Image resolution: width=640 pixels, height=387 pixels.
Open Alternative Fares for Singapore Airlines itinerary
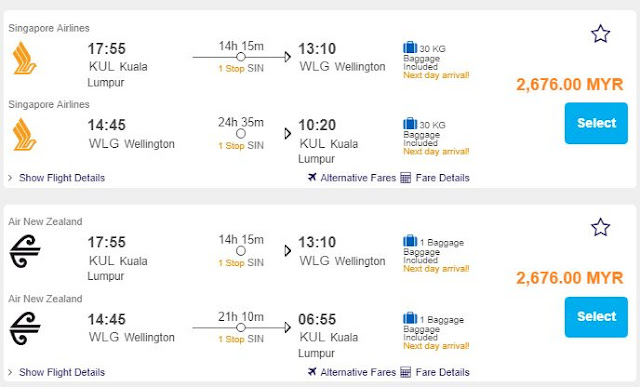358,178
